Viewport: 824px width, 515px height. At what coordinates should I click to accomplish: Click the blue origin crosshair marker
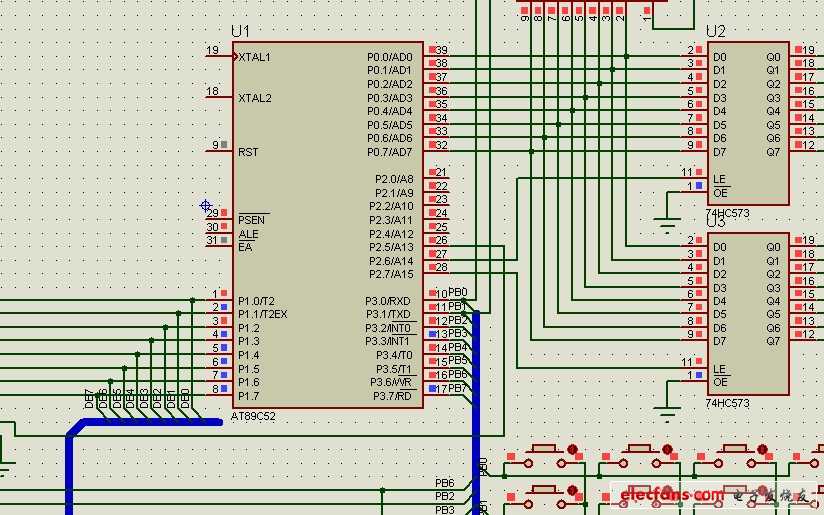[206, 205]
